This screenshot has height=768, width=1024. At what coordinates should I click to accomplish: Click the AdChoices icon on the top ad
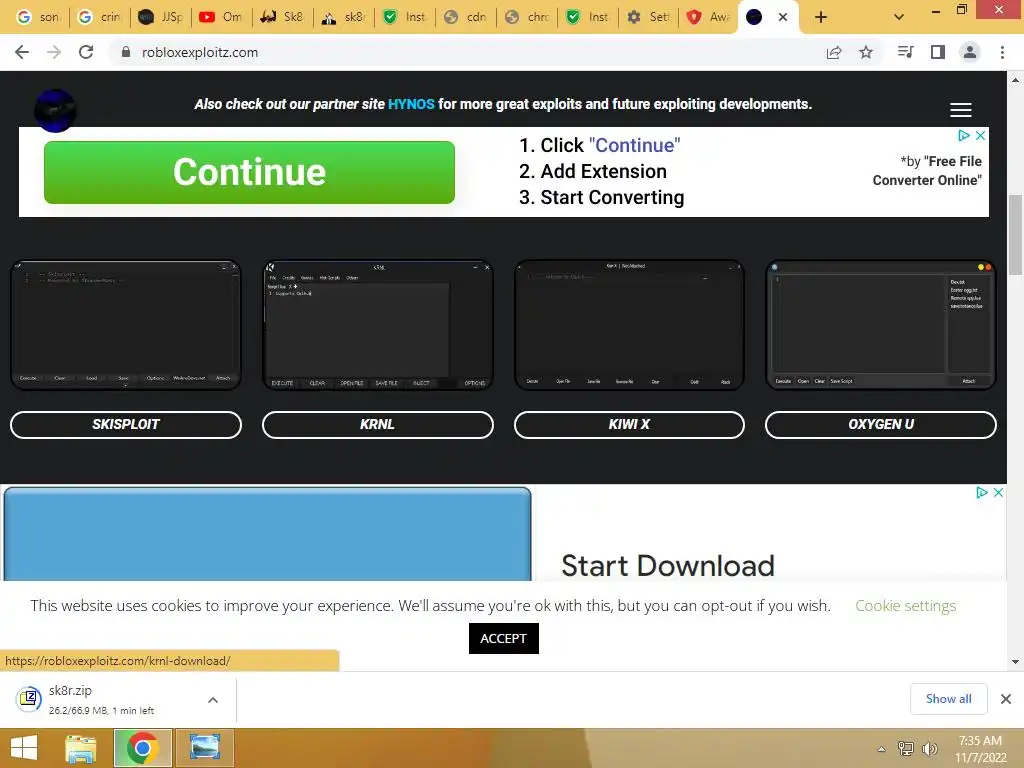click(x=964, y=135)
